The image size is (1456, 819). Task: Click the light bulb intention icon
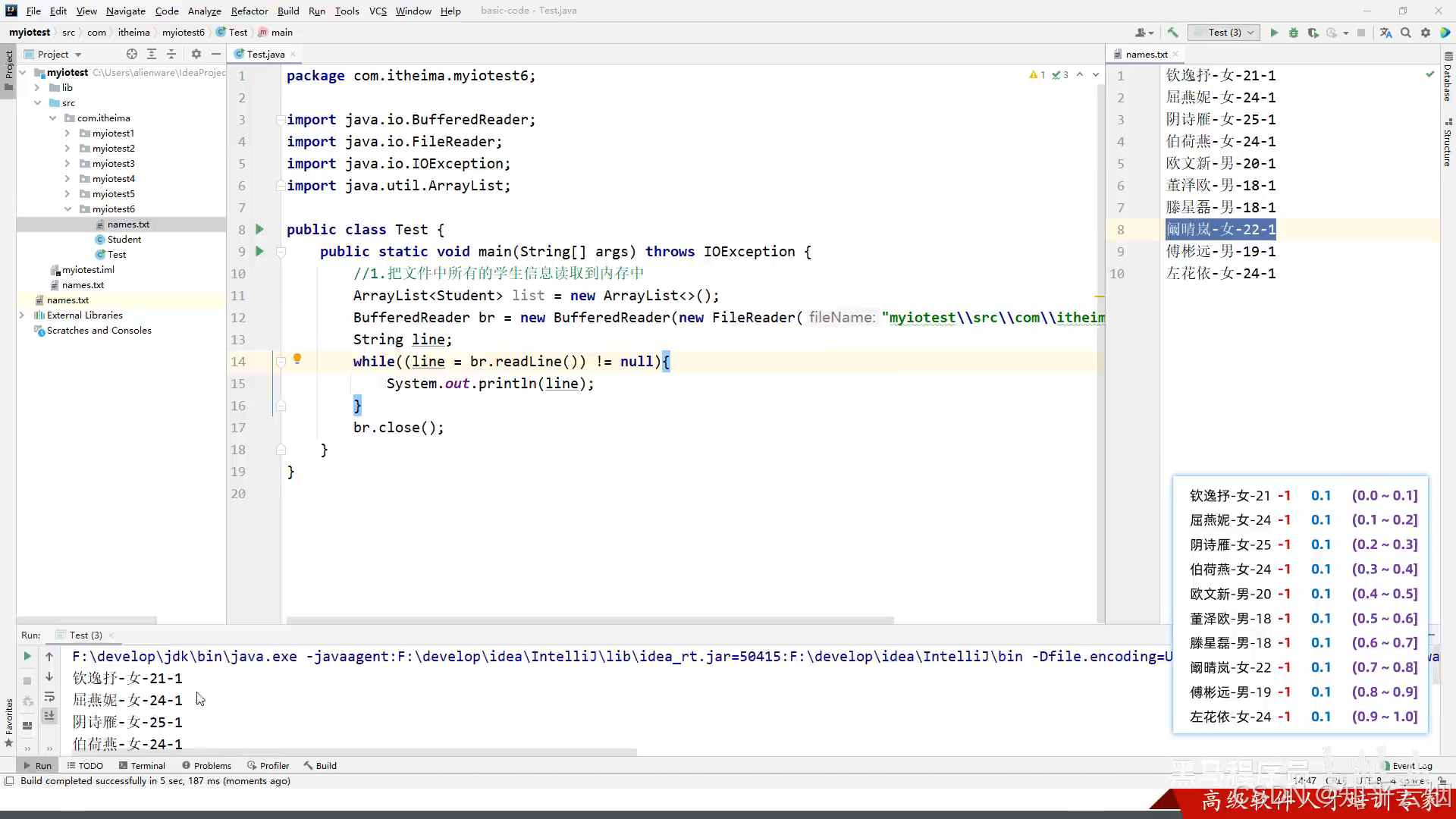(x=297, y=359)
